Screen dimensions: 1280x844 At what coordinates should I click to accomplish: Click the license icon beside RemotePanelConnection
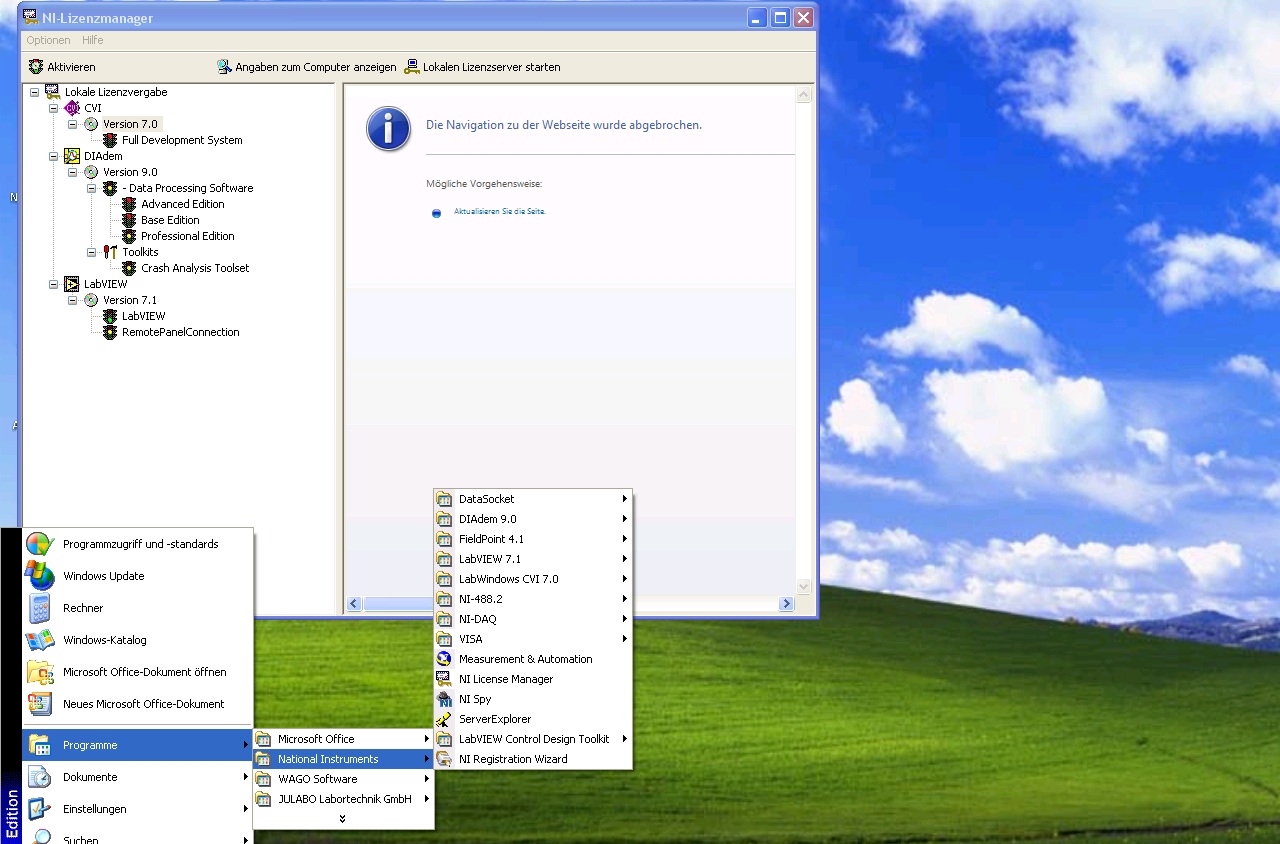tap(110, 332)
